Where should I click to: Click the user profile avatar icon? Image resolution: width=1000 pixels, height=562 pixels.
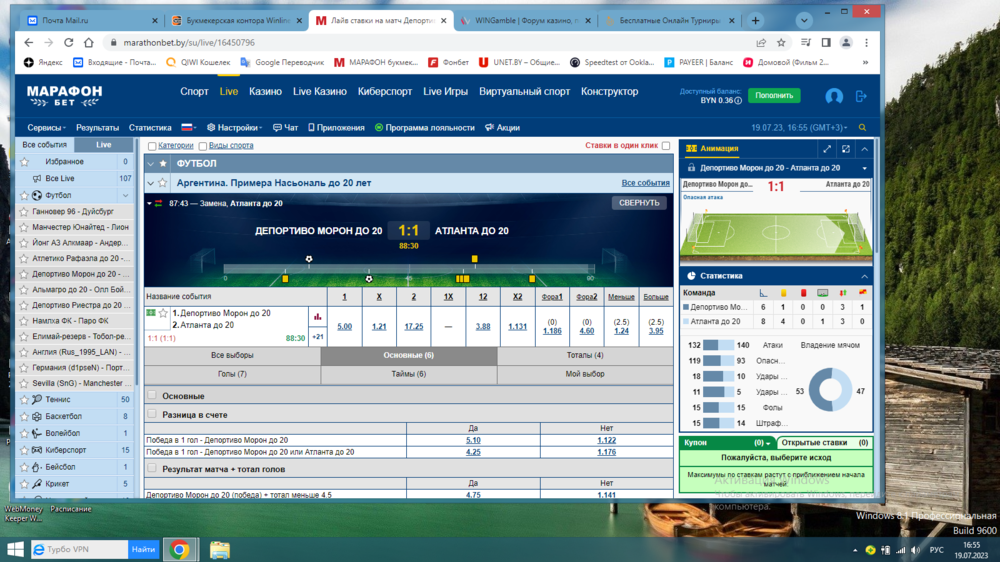(x=834, y=96)
